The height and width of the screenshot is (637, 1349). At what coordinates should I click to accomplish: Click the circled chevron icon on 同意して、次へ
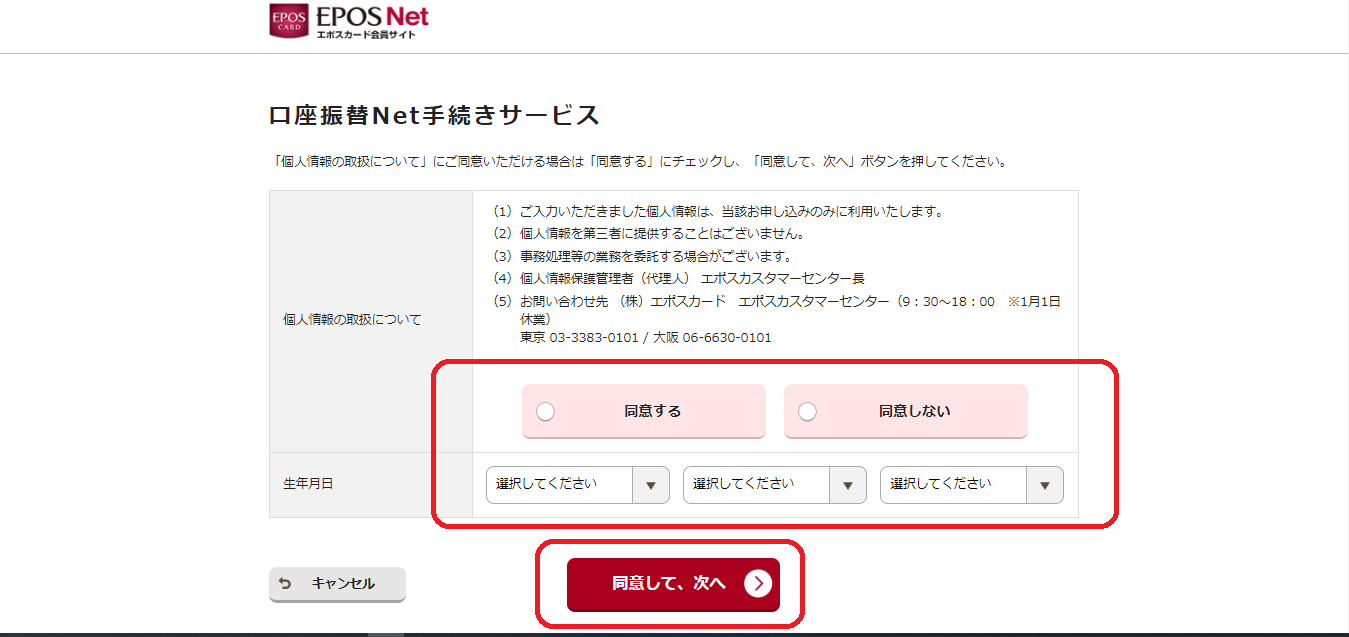tap(758, 583)
